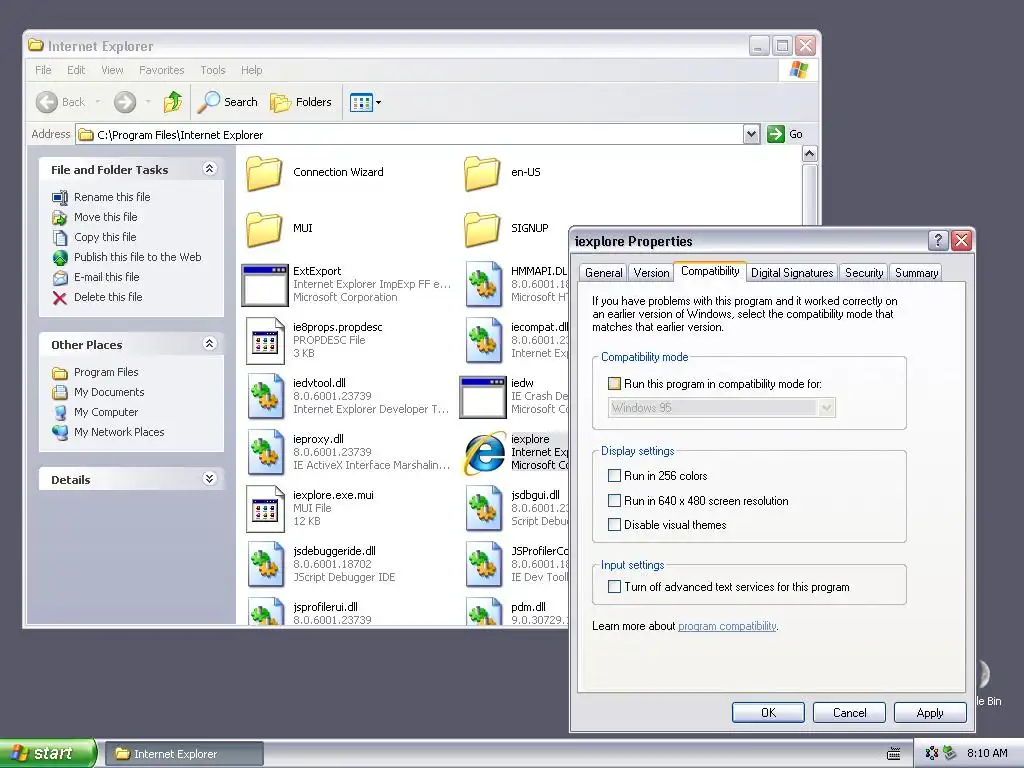Select the en-US folder icon

(x=482, y=173)
